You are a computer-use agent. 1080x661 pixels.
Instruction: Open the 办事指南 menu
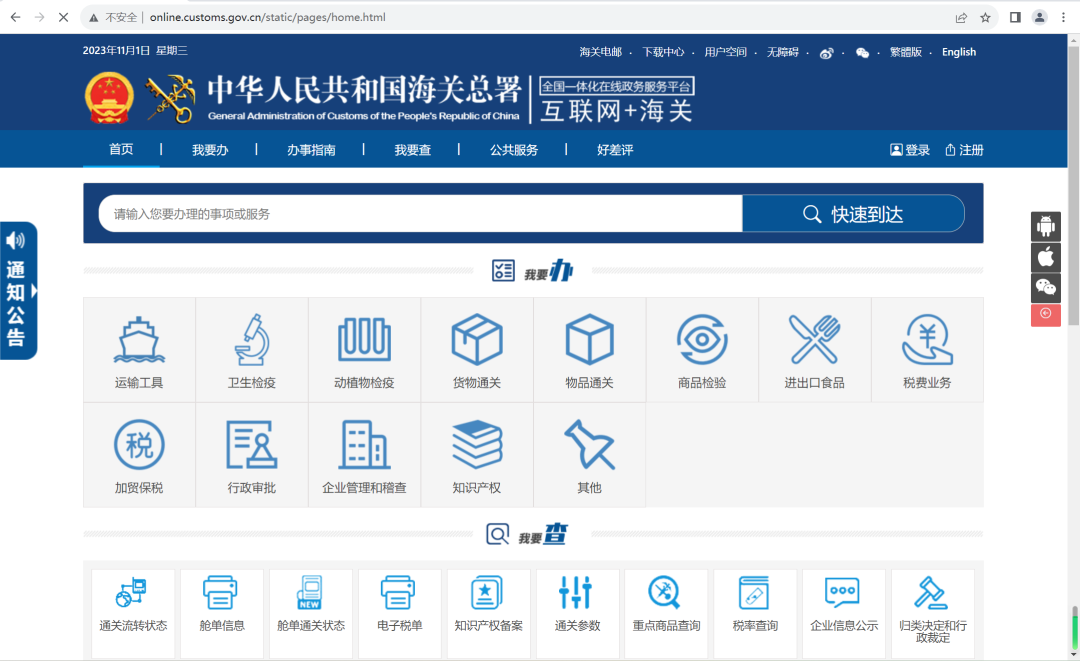pyautogui.click(x=311, y=150)
